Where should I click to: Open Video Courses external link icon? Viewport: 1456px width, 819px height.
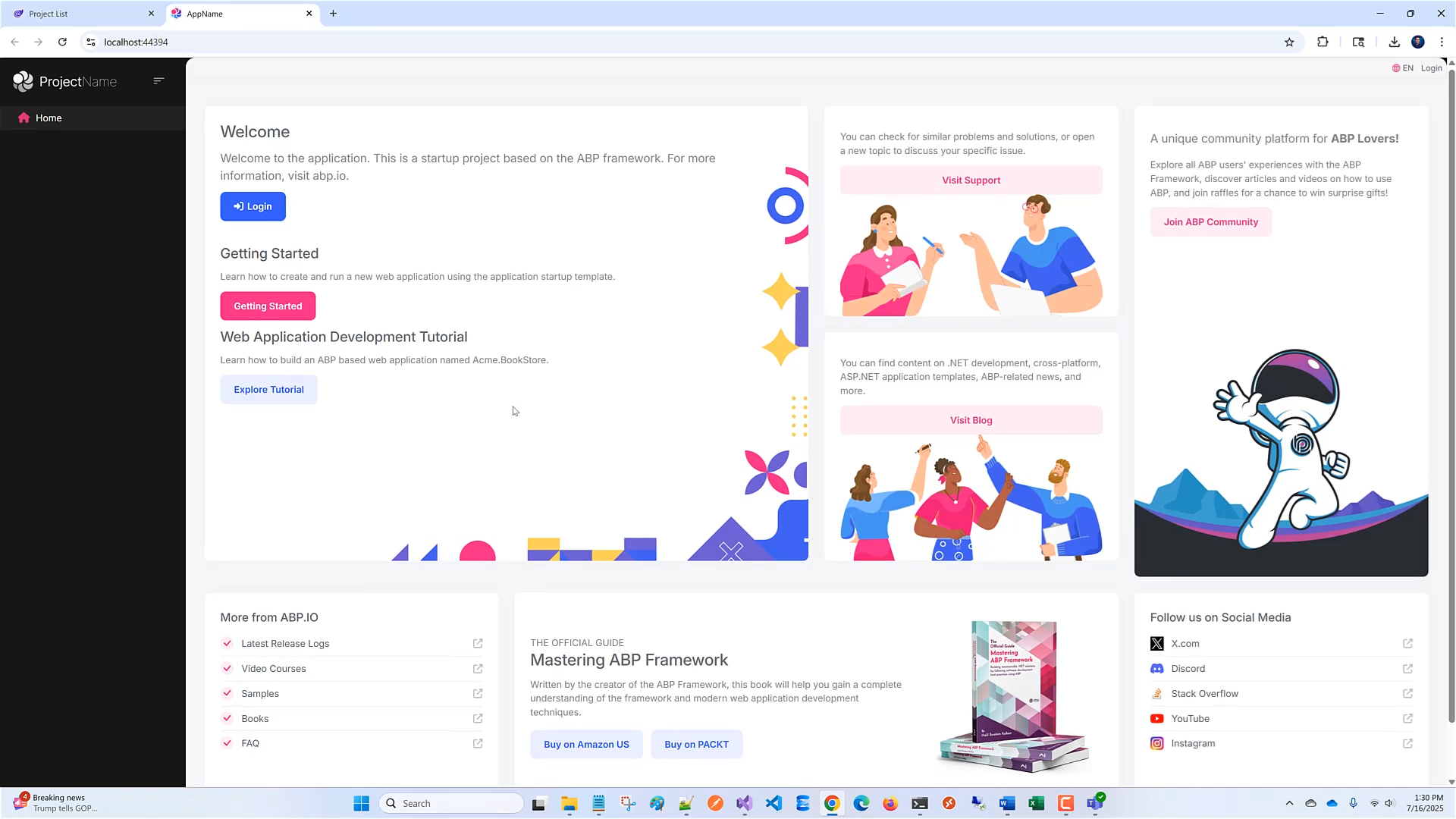[478, 668]
